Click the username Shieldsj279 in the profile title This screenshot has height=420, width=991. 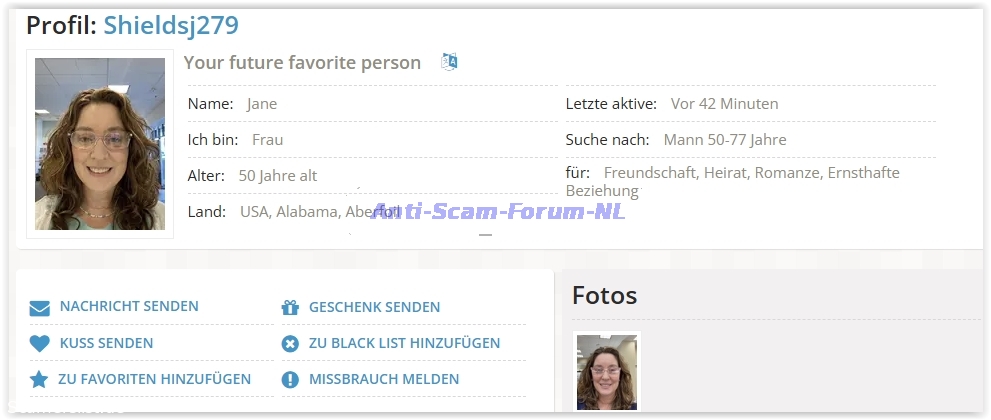[171, 25]
